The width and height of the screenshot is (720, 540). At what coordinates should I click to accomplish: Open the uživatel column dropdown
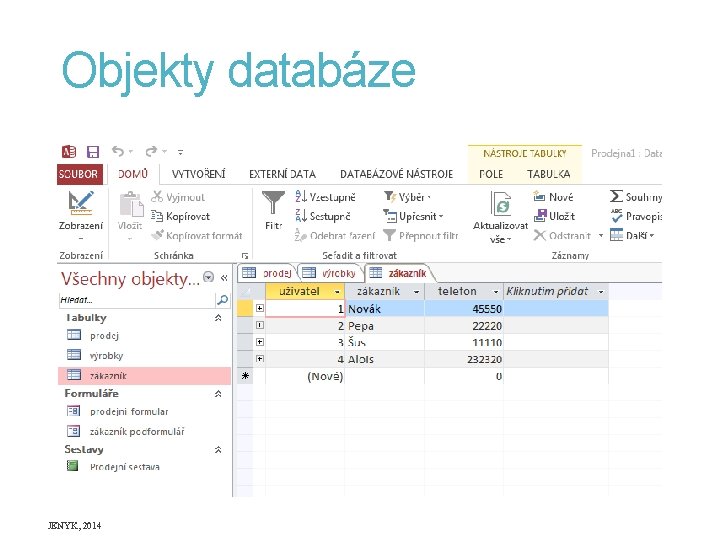tap(338, 292)
